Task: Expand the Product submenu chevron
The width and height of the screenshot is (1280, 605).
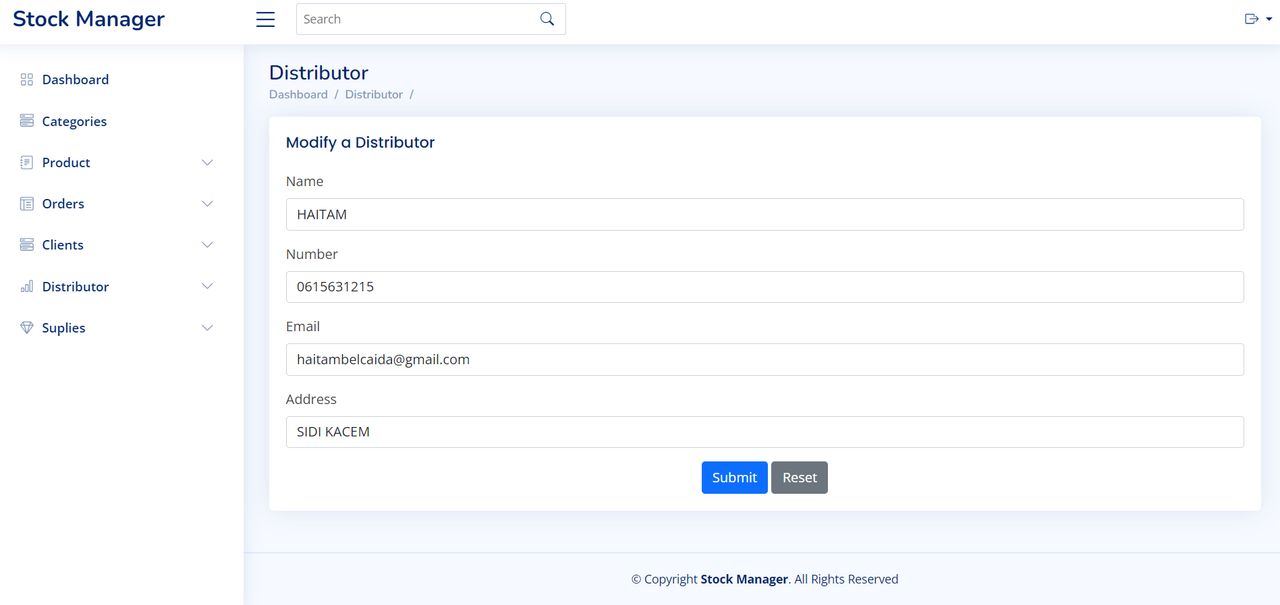Action: [207, 162]
